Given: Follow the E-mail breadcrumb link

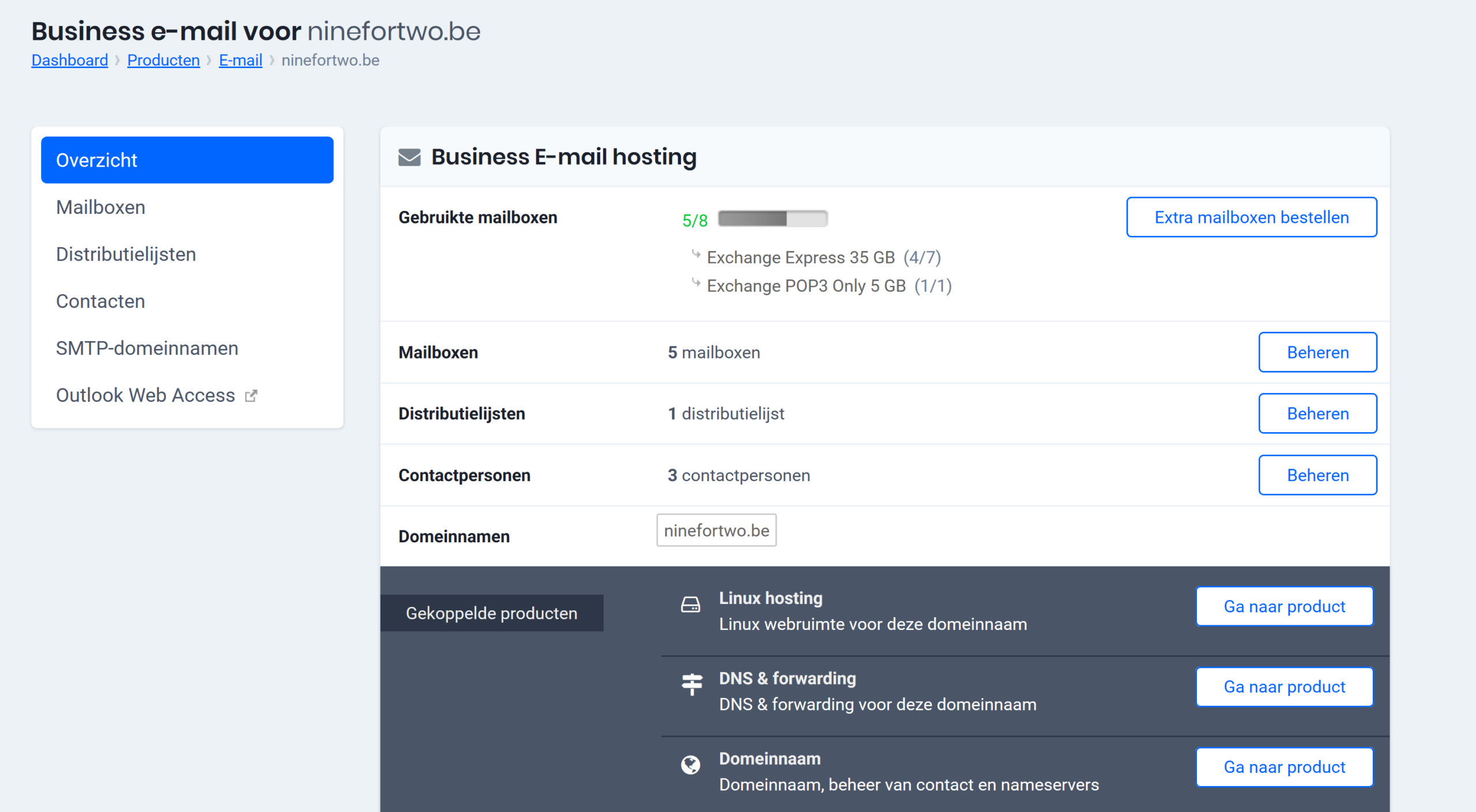Looking at the screenshot, I should (240, 60).
